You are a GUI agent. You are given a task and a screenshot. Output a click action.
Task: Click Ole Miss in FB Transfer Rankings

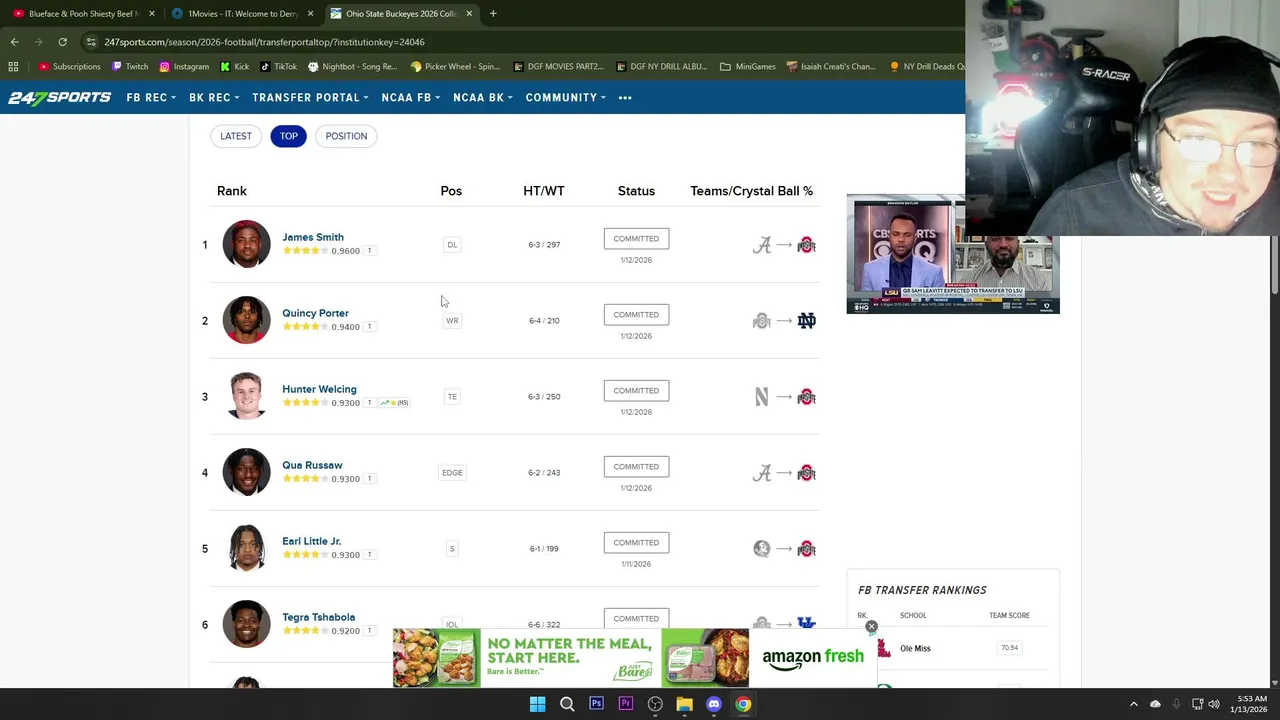pos(915,648)
